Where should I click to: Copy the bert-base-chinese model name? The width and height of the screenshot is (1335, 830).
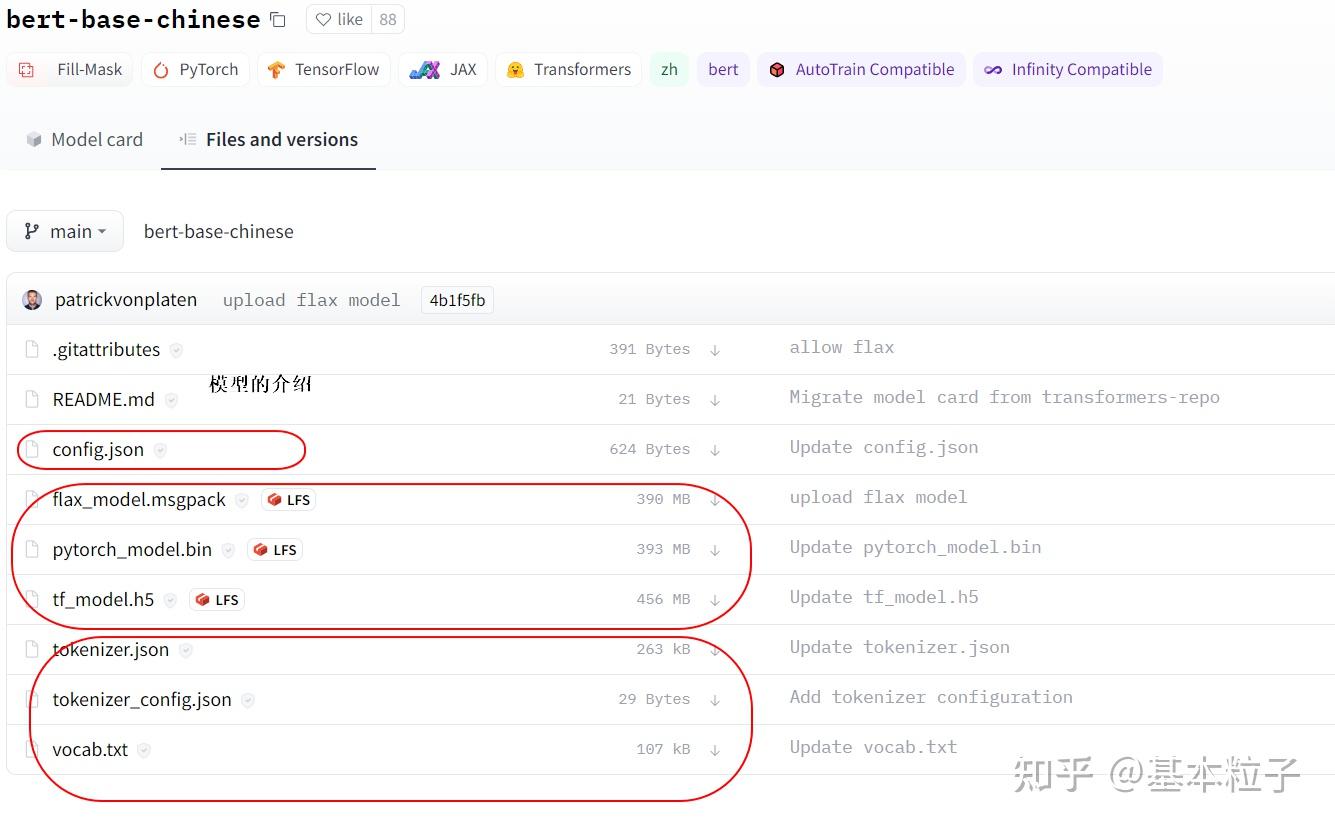pos(277,19)
